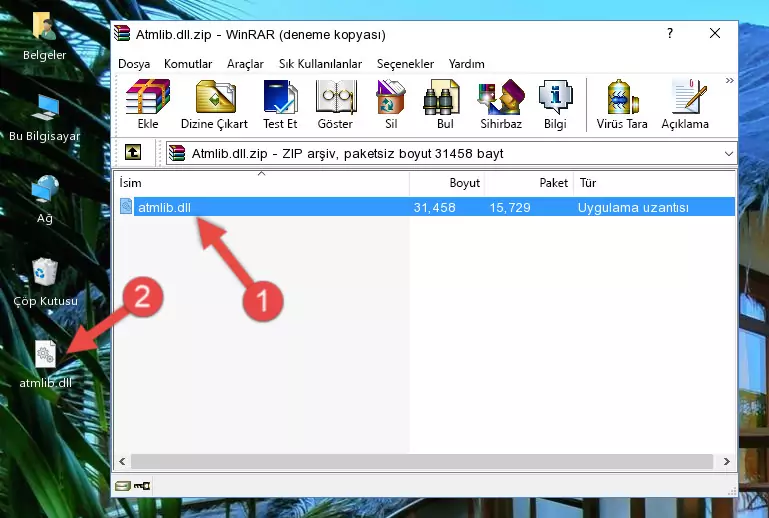Open the Seçenekler menu

[x=405, y=64]
